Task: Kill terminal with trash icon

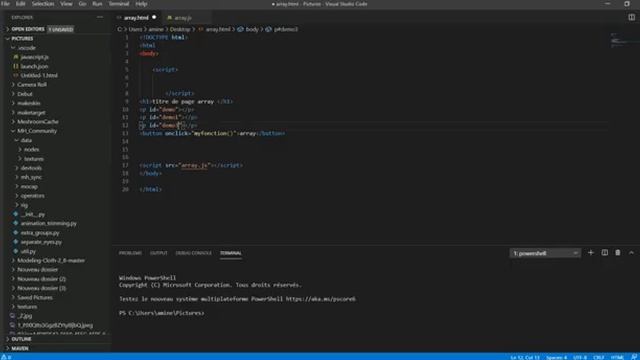Action: (x=618, y=253)
